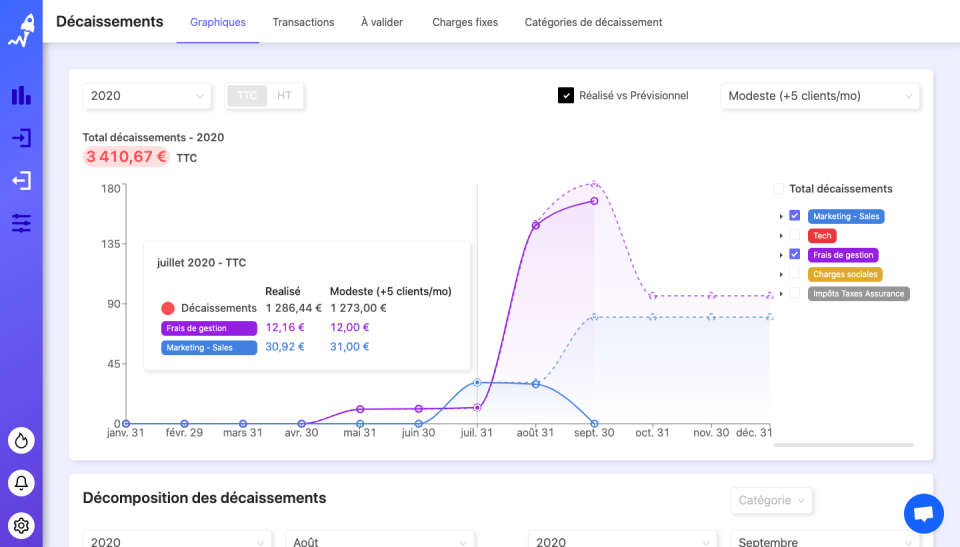Click the outgoing arrow sidebar icon
This screenshot has width=960, height=547.
(x=21, y=180)
